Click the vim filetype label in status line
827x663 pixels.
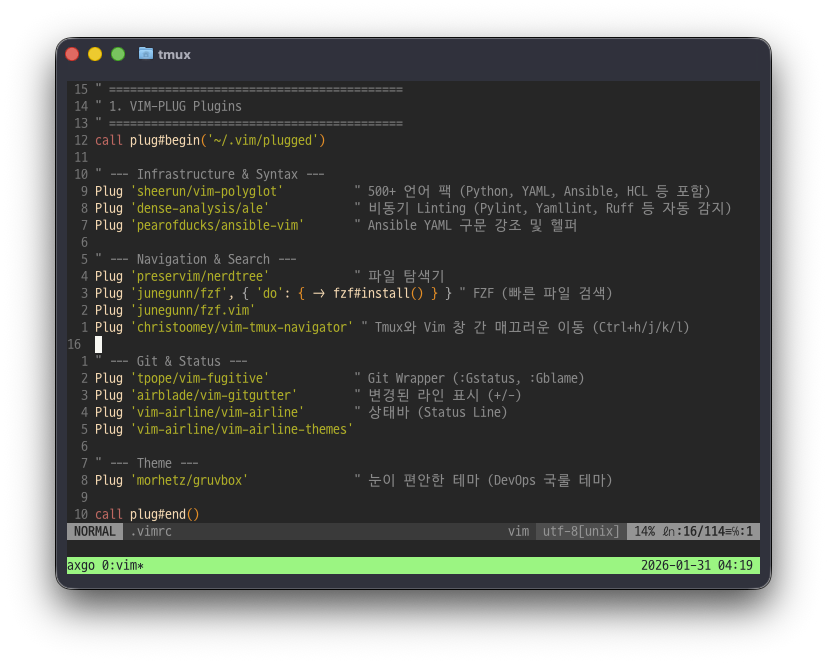(518, 531)
